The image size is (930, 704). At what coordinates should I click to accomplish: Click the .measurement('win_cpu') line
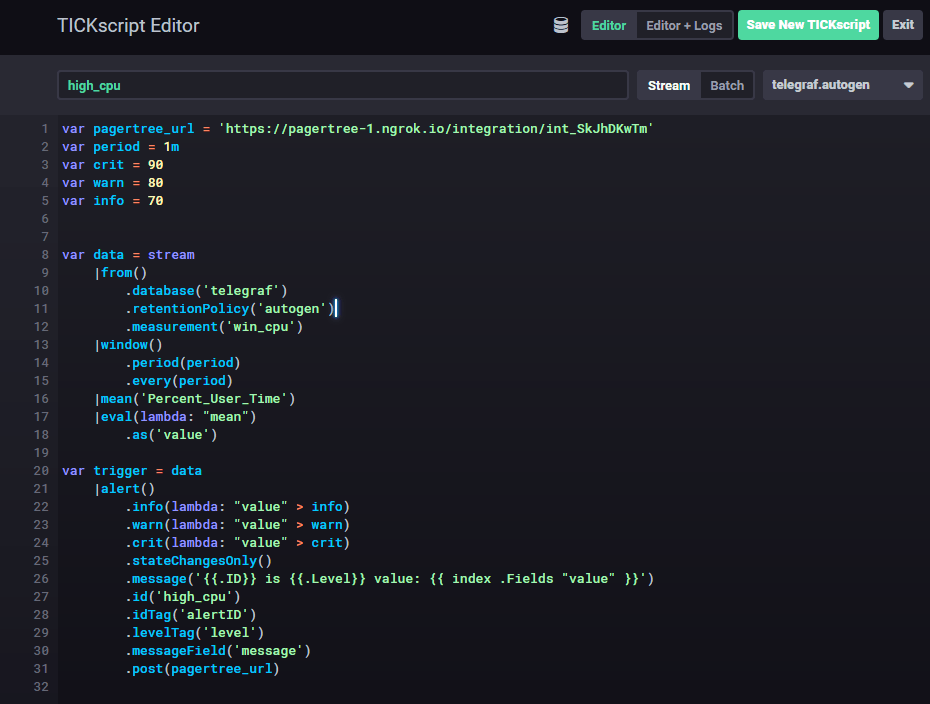point(214,327)
